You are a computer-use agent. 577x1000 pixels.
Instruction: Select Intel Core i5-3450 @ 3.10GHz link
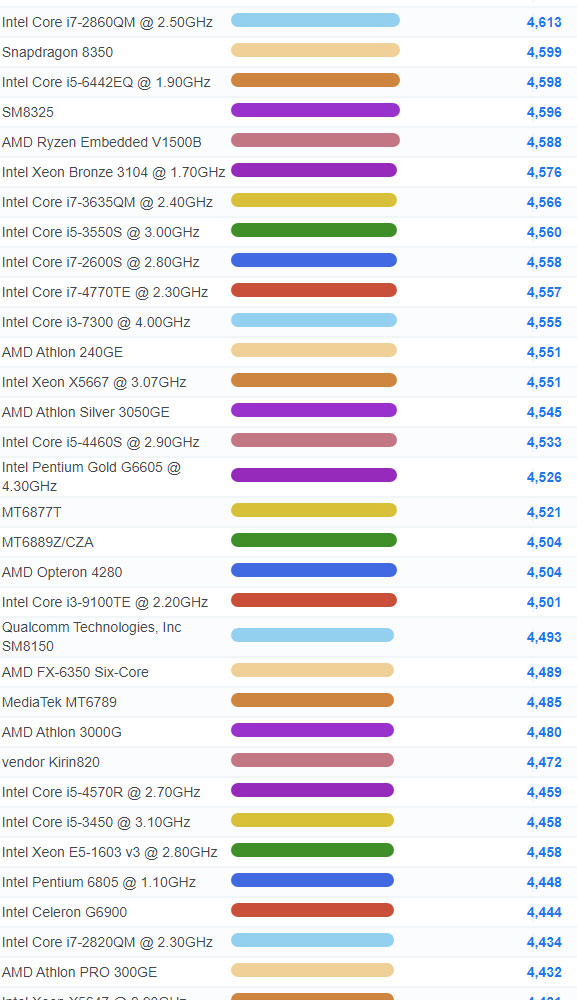96,822
